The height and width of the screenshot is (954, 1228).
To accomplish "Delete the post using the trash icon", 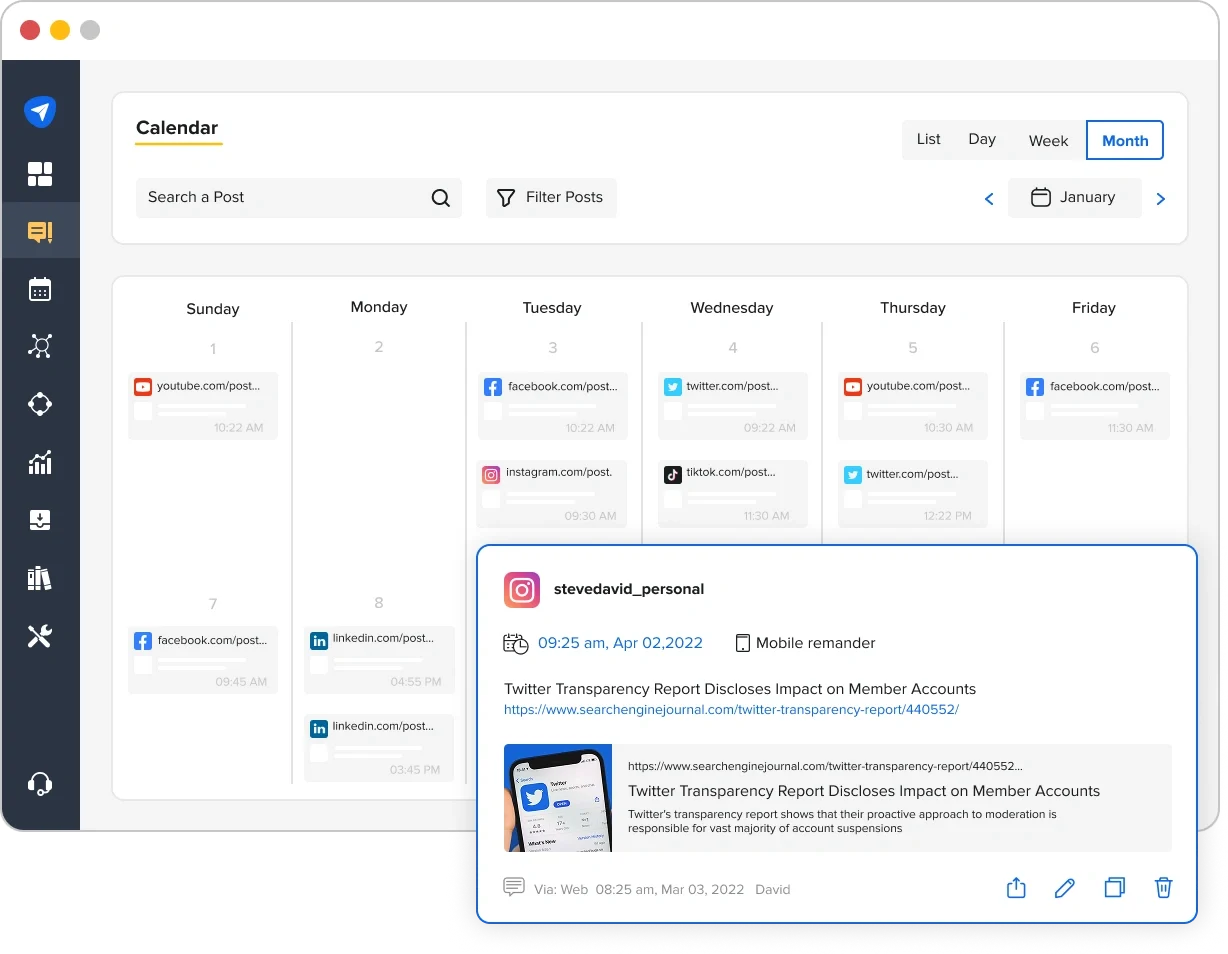I will 1163,887.
